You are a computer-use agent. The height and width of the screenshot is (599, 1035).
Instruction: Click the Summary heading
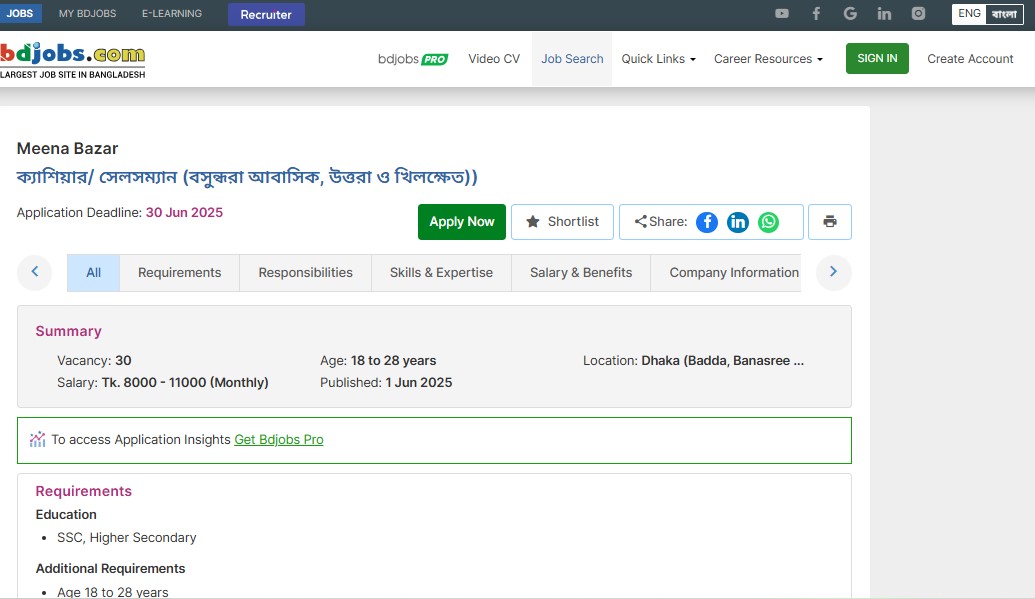coord(69,331)
